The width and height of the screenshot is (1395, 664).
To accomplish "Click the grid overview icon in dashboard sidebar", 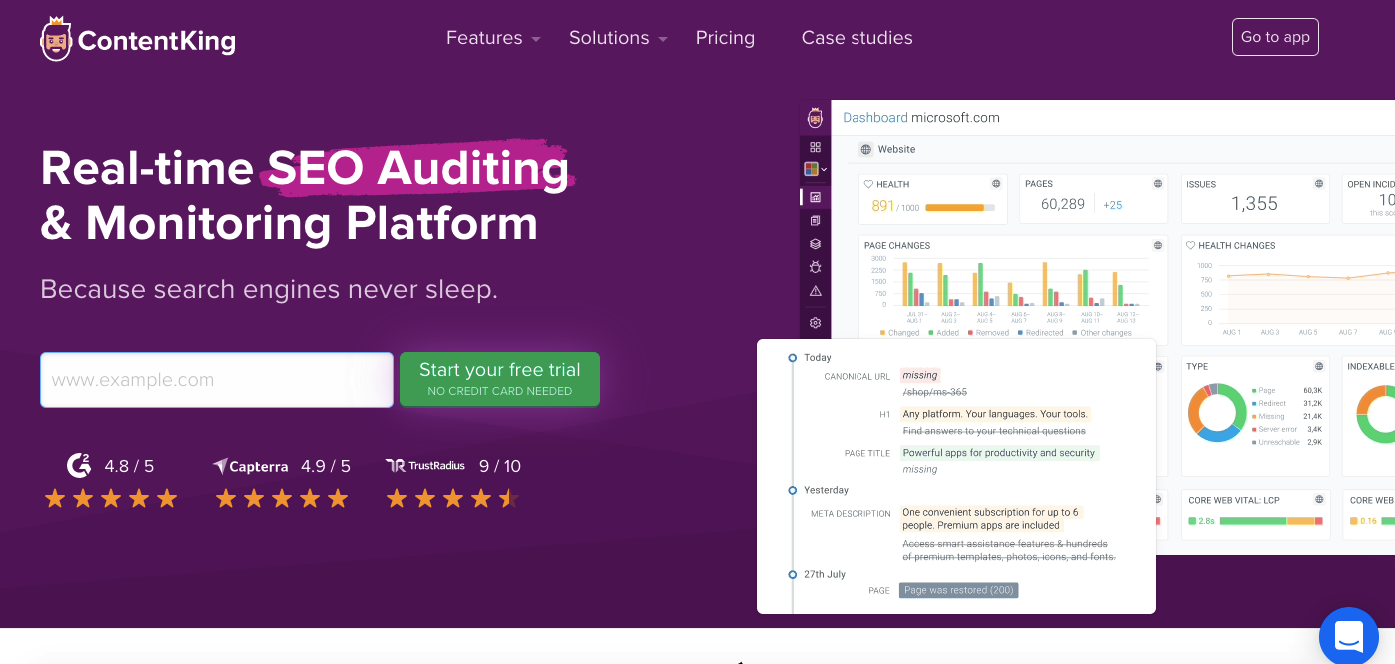I will click(x=815, y=147).
